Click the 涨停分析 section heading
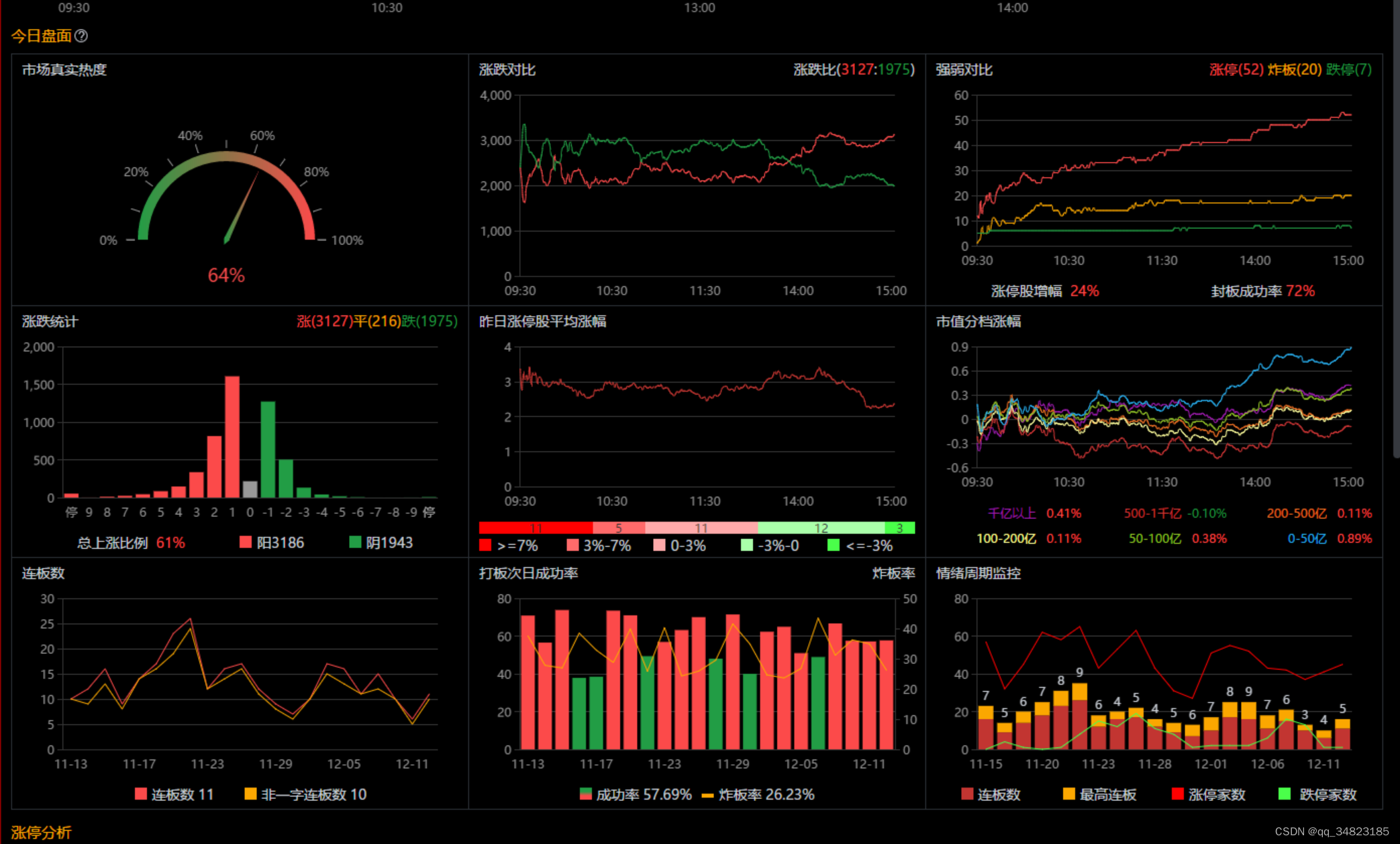This screenshot has width=1400, height=844. [42, 833]
